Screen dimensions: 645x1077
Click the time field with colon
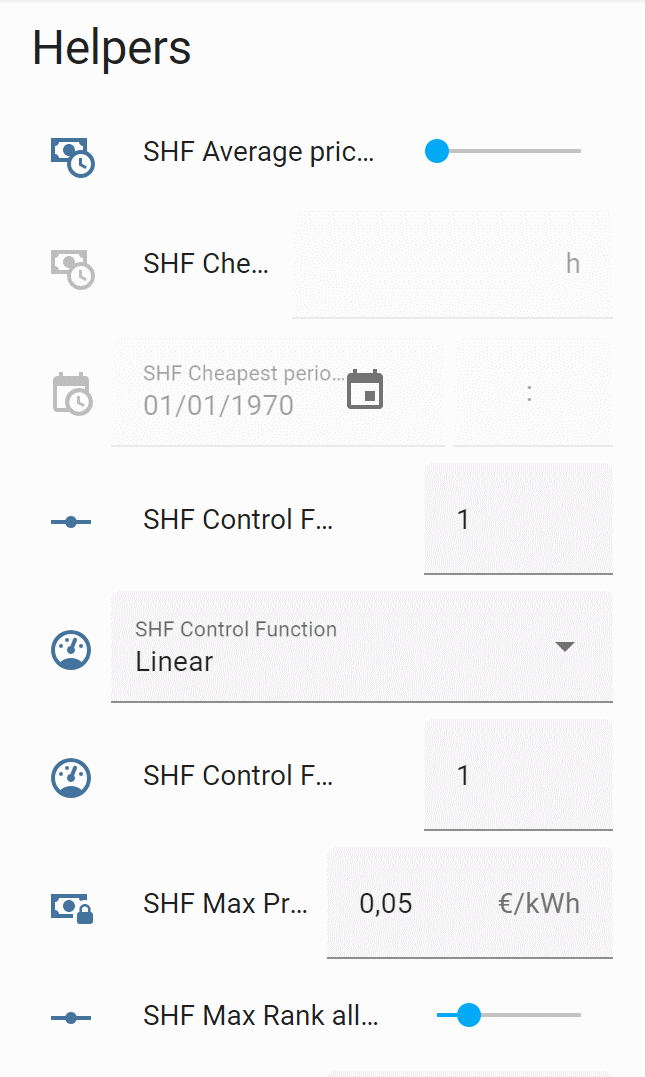(530, 393)
